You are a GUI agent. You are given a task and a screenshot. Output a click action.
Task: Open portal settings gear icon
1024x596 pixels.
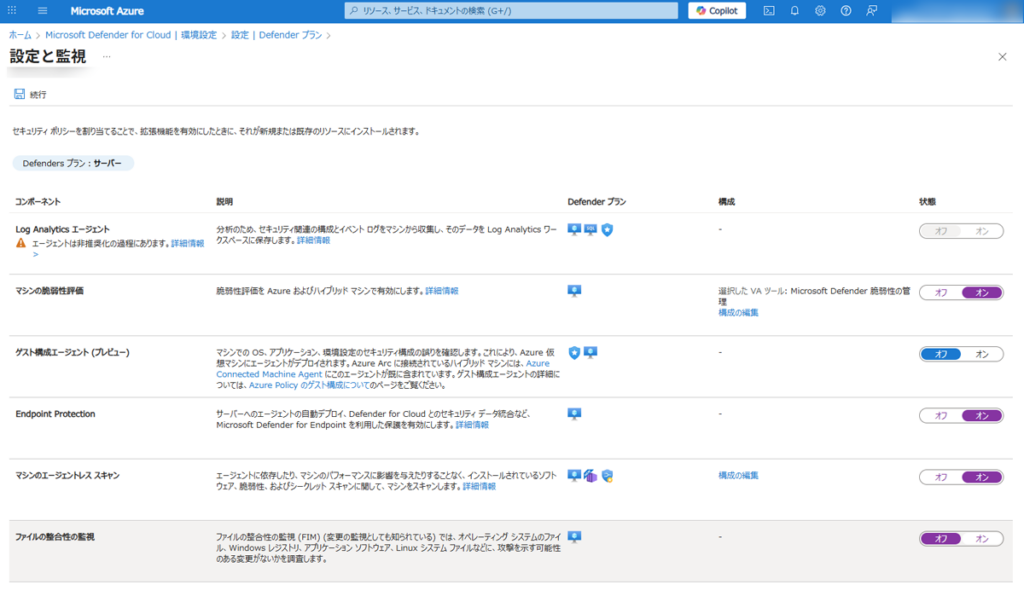click(x=820, y=11)
